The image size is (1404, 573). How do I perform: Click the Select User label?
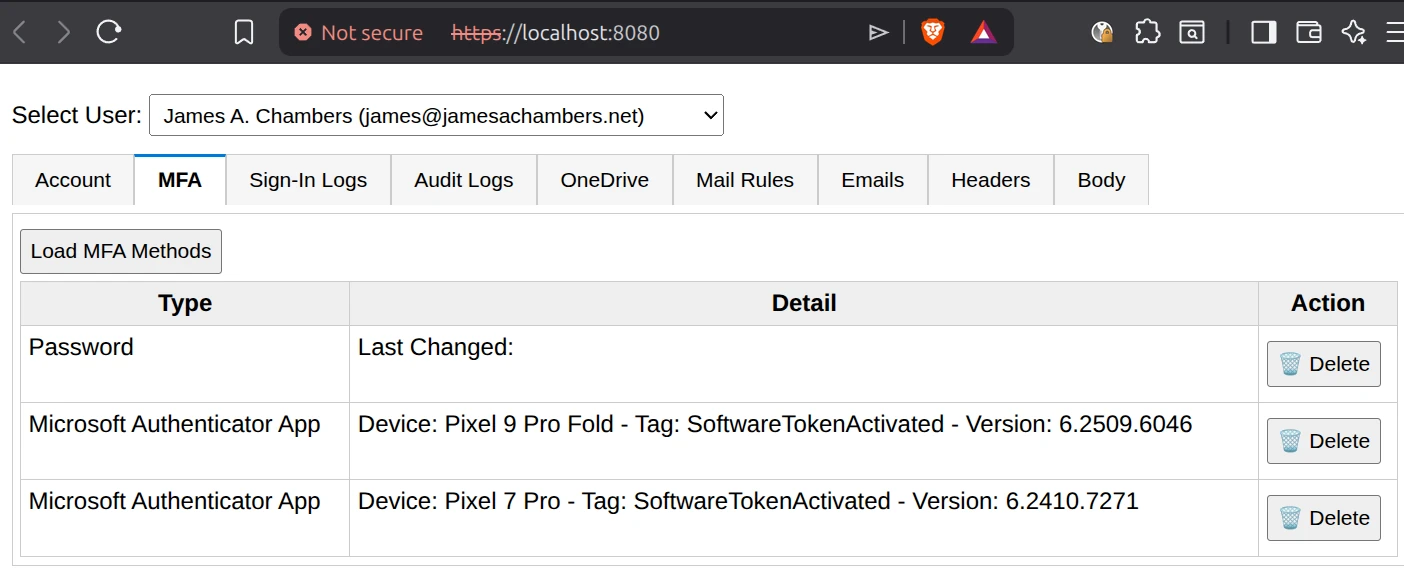pyautogui.click(x=77, y=115)
